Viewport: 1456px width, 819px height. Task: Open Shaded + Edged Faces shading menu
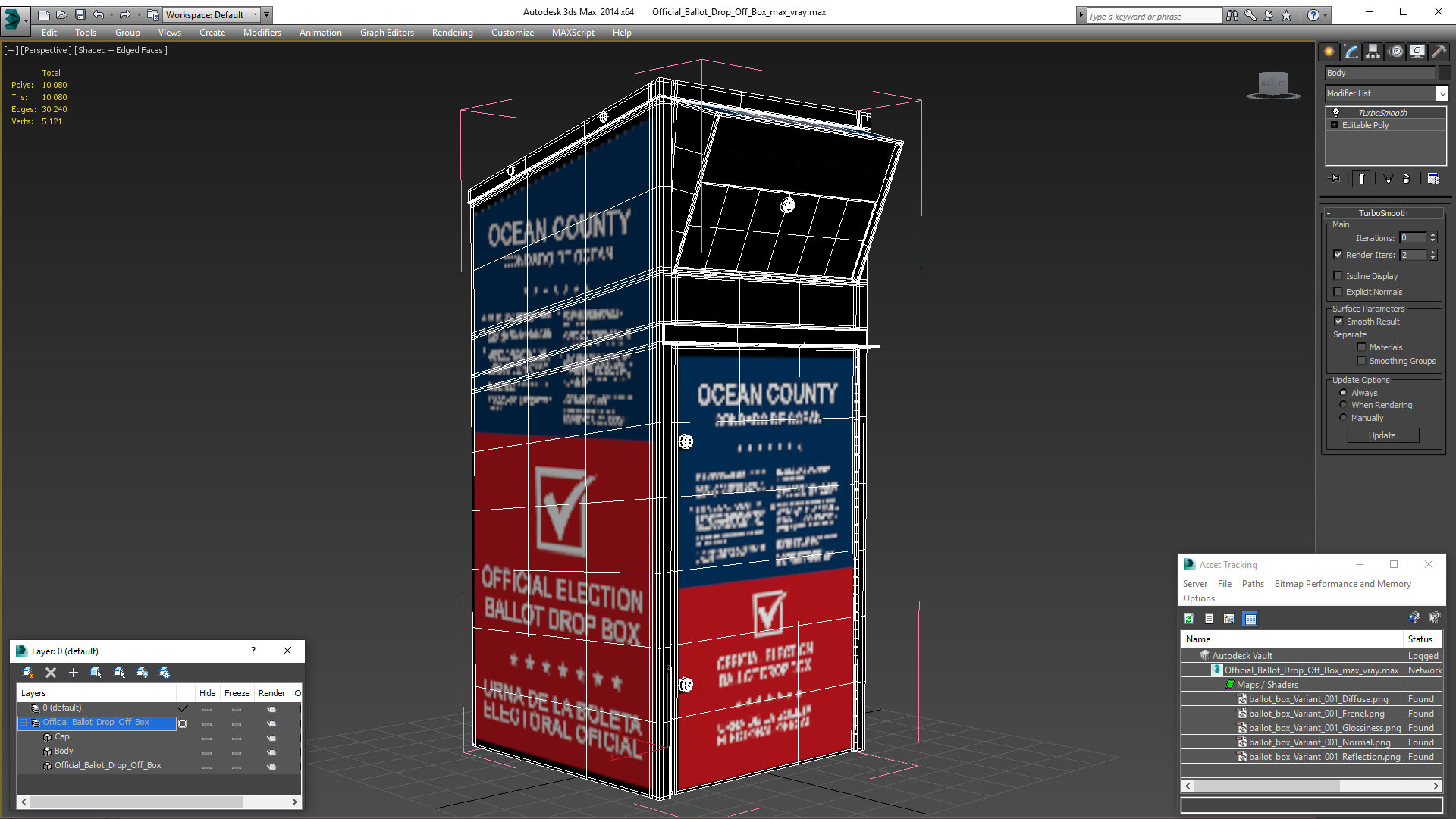(121, 50)
